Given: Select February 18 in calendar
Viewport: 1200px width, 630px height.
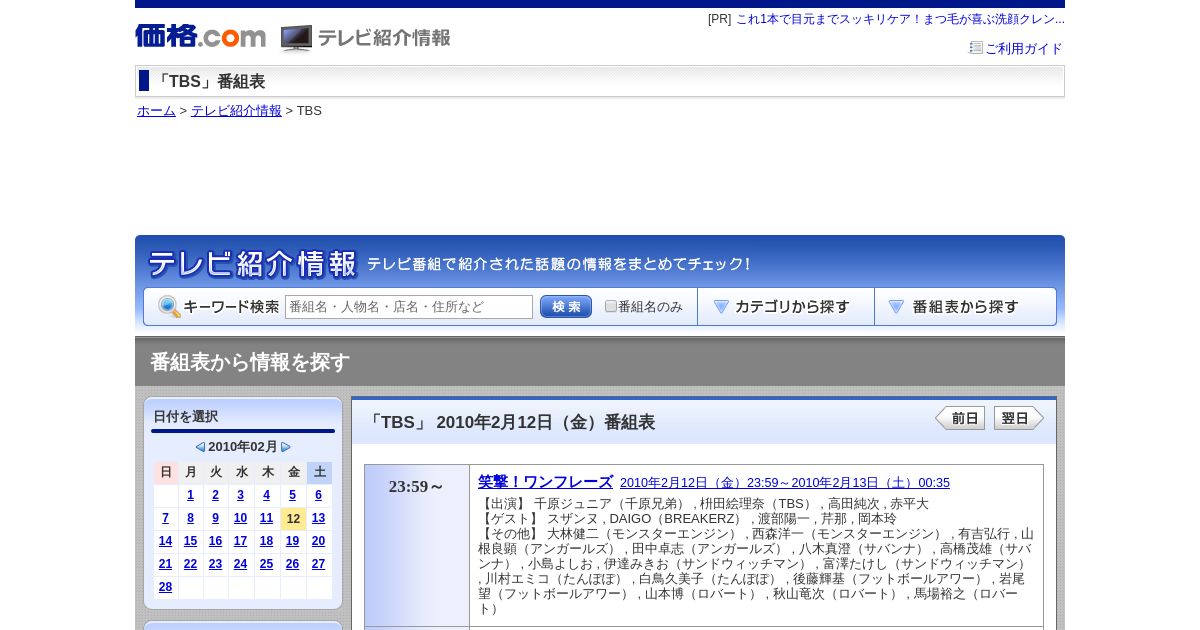Looking at the screenshot, I should click(x=267, y=541).
